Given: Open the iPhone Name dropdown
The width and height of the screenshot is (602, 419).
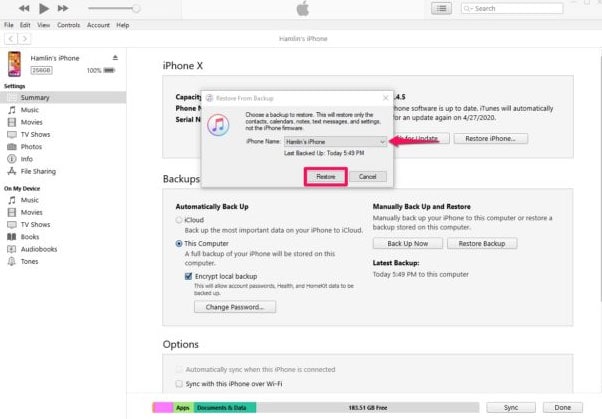Looking at the screenshot, I should coord(335,142).
